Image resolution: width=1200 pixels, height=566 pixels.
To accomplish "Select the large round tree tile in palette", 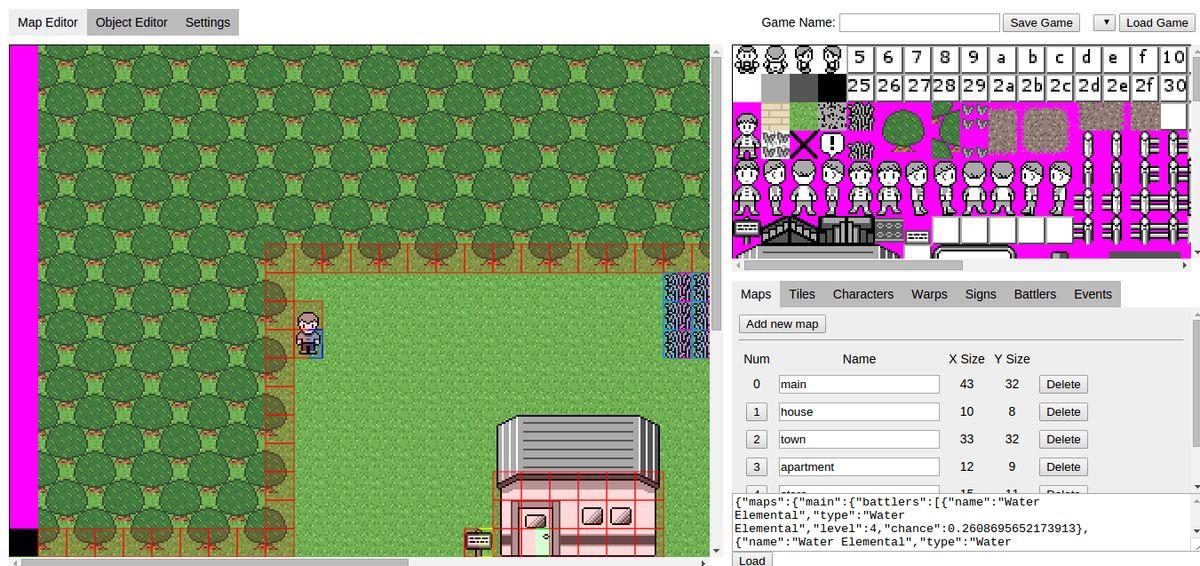I will click(903, 131).
